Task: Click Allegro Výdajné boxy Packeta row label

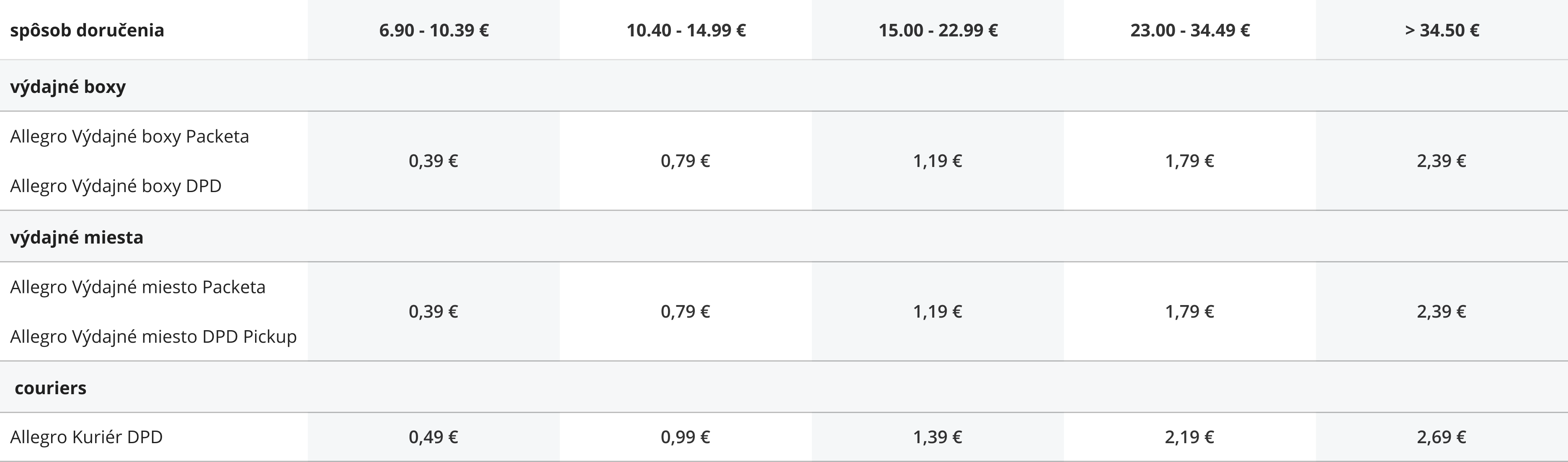Action: [x=130, y=136]
